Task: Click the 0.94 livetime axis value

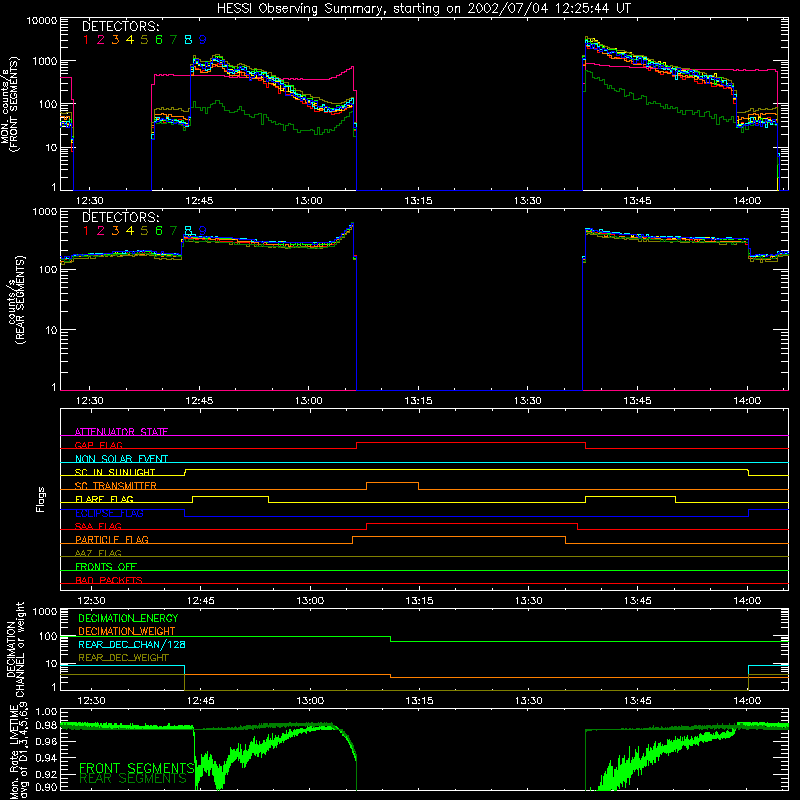Action: click(x=46, y=758)
